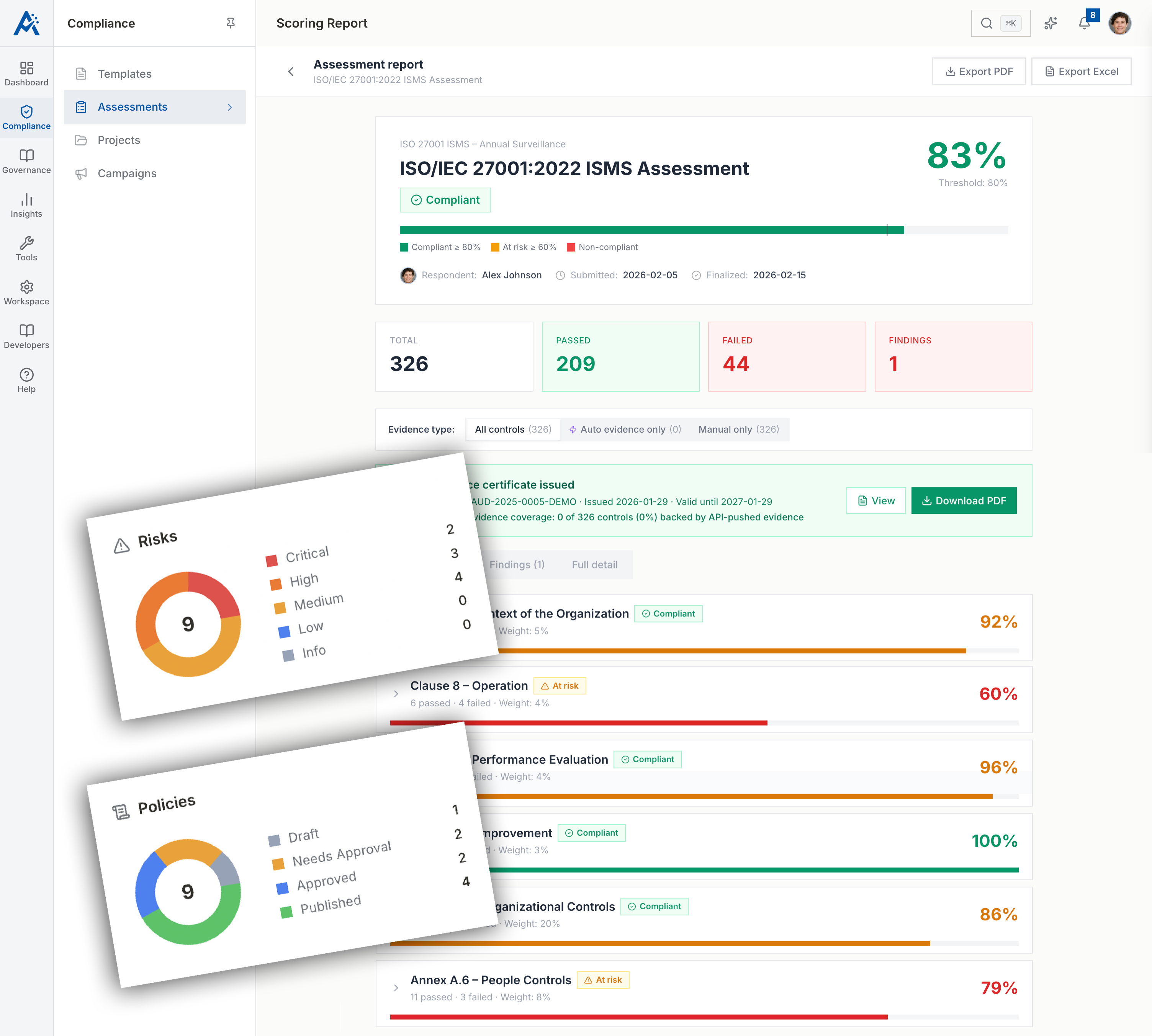Open the Help question mark icon
This screenshot has width=1152, height=1036.
(x=26, y=374)
